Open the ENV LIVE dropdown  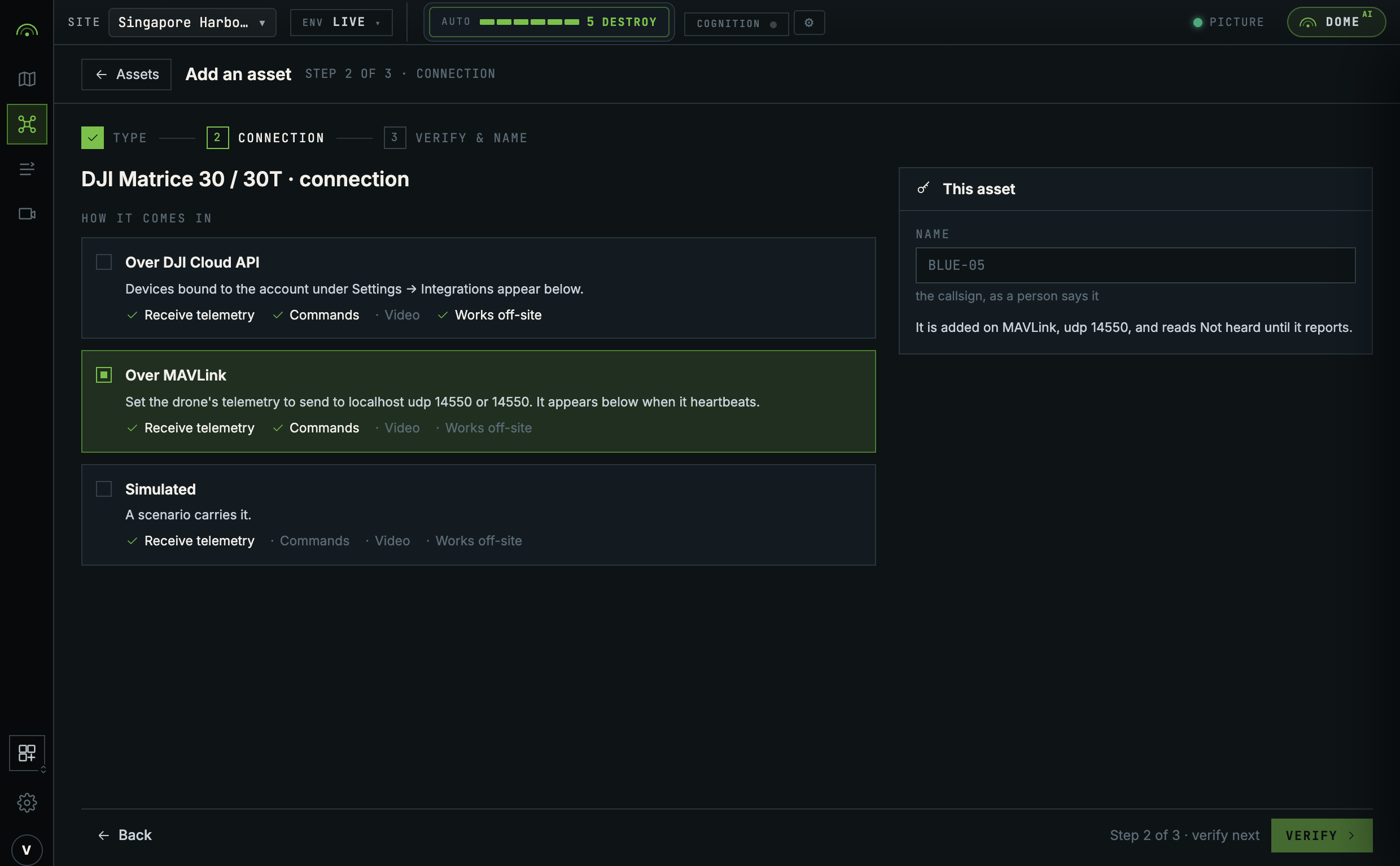[x=342, y=23]
